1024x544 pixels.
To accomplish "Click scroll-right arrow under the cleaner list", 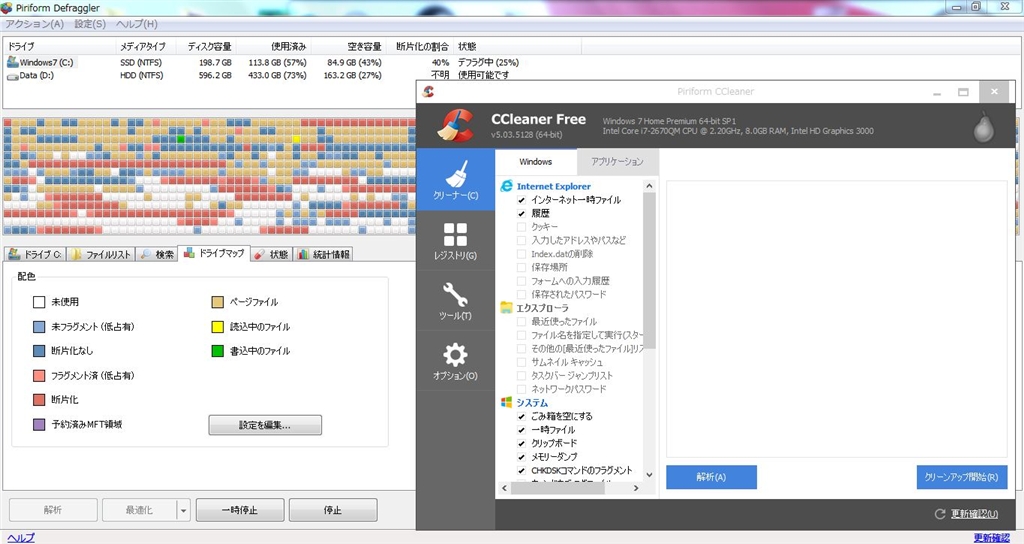I will [x=636, y=488].
